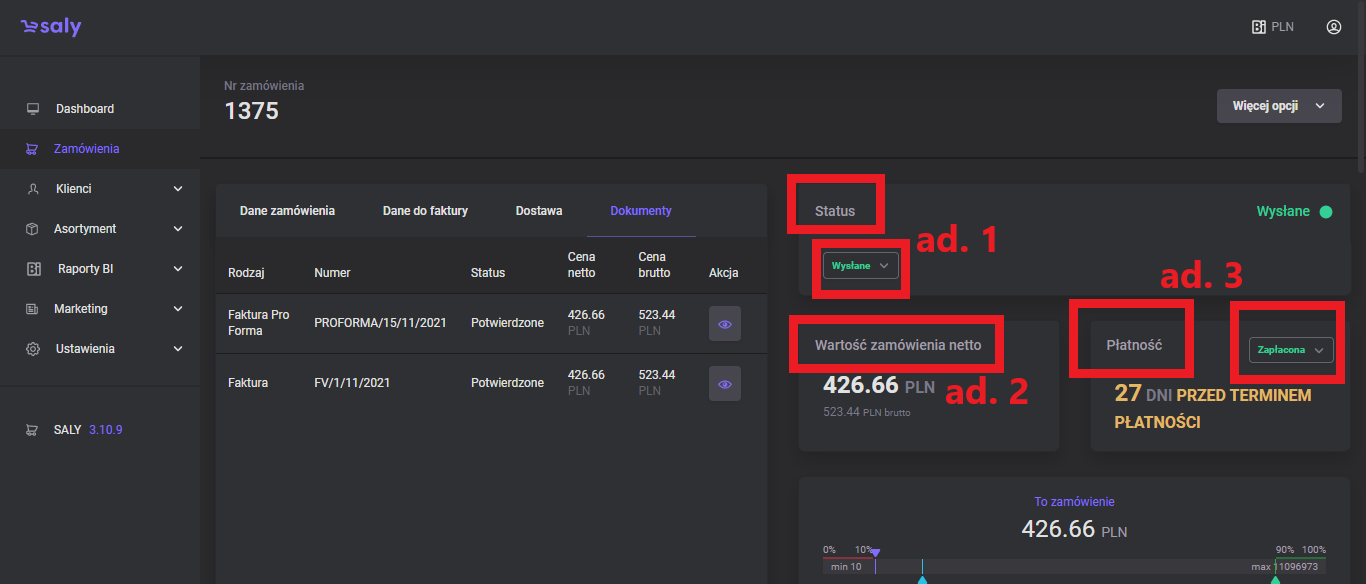
Task: Click the PLN currency icon in header
Action: (1259, 27)
